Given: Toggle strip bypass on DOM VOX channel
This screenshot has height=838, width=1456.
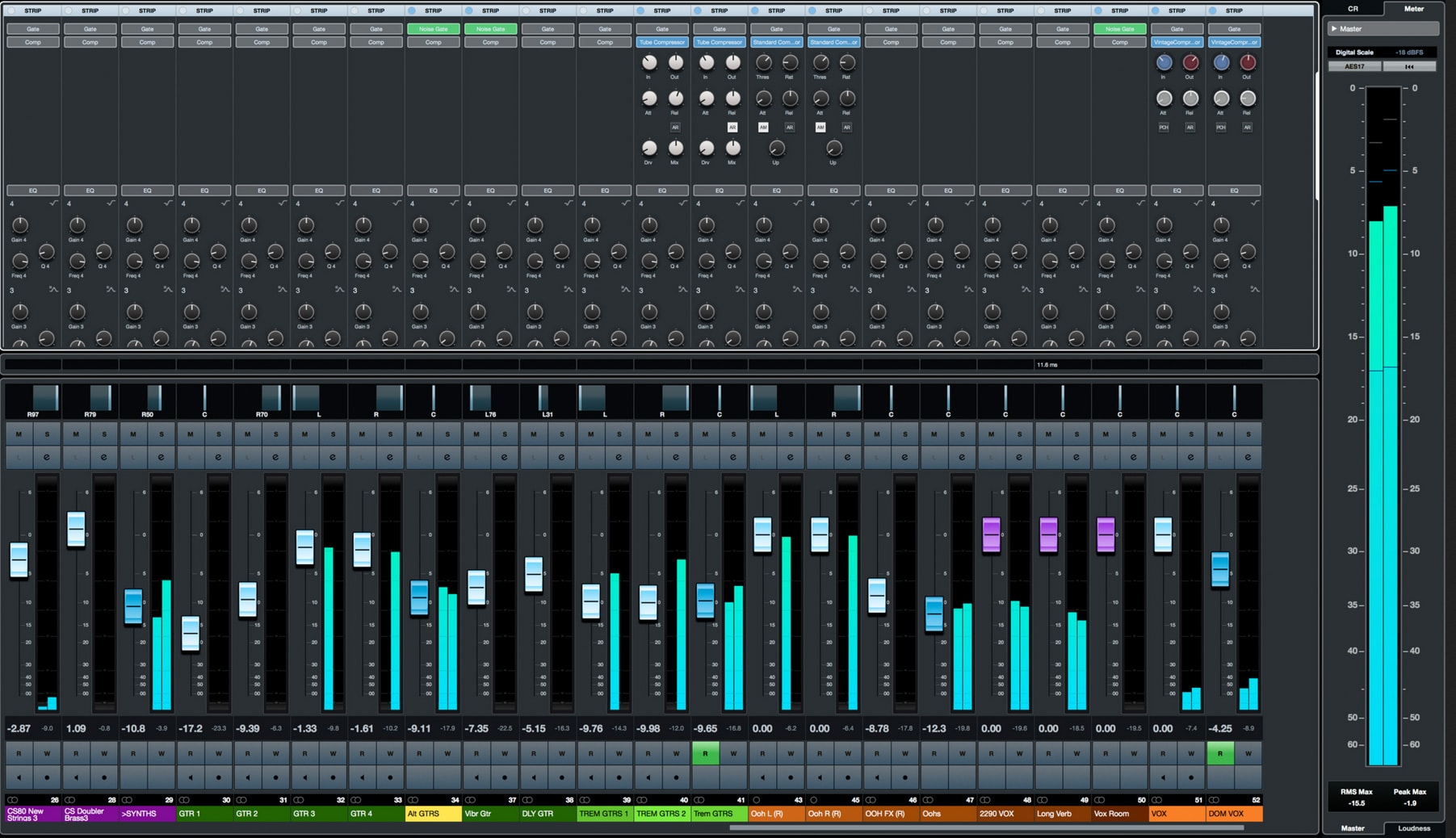Looking at the screenshot, I should click(x=1214, y=10).
